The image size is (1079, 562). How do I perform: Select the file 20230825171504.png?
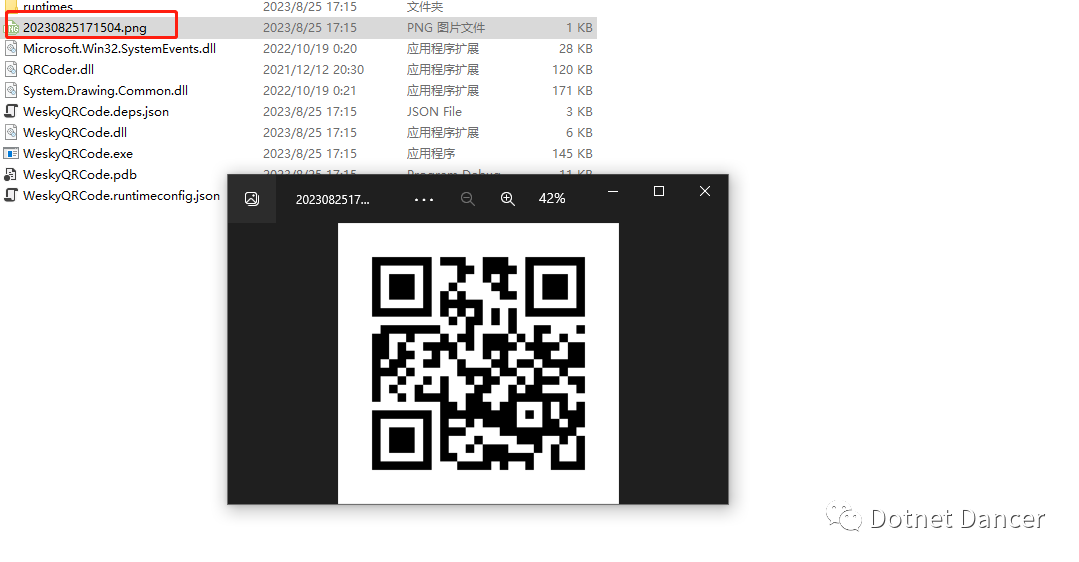click(x=85, y=28)
